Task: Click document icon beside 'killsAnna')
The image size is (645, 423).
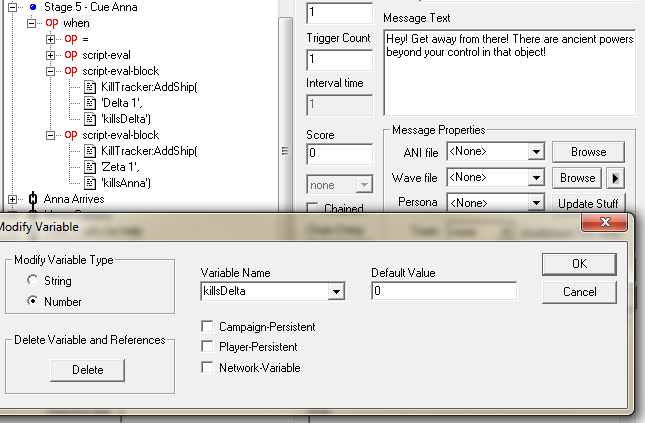Action: 90,184
